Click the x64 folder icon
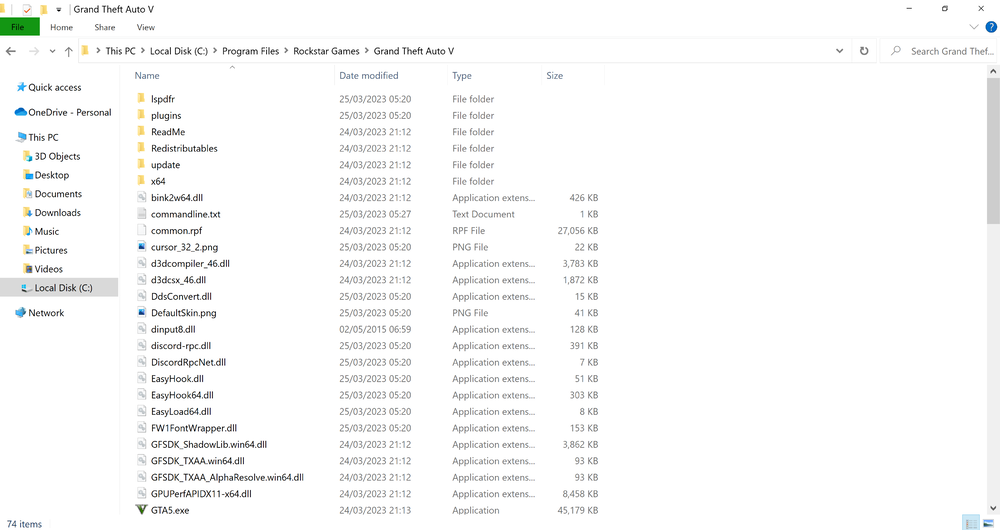This screenshot has width=1000, height=530. click(x=142, y=181)
